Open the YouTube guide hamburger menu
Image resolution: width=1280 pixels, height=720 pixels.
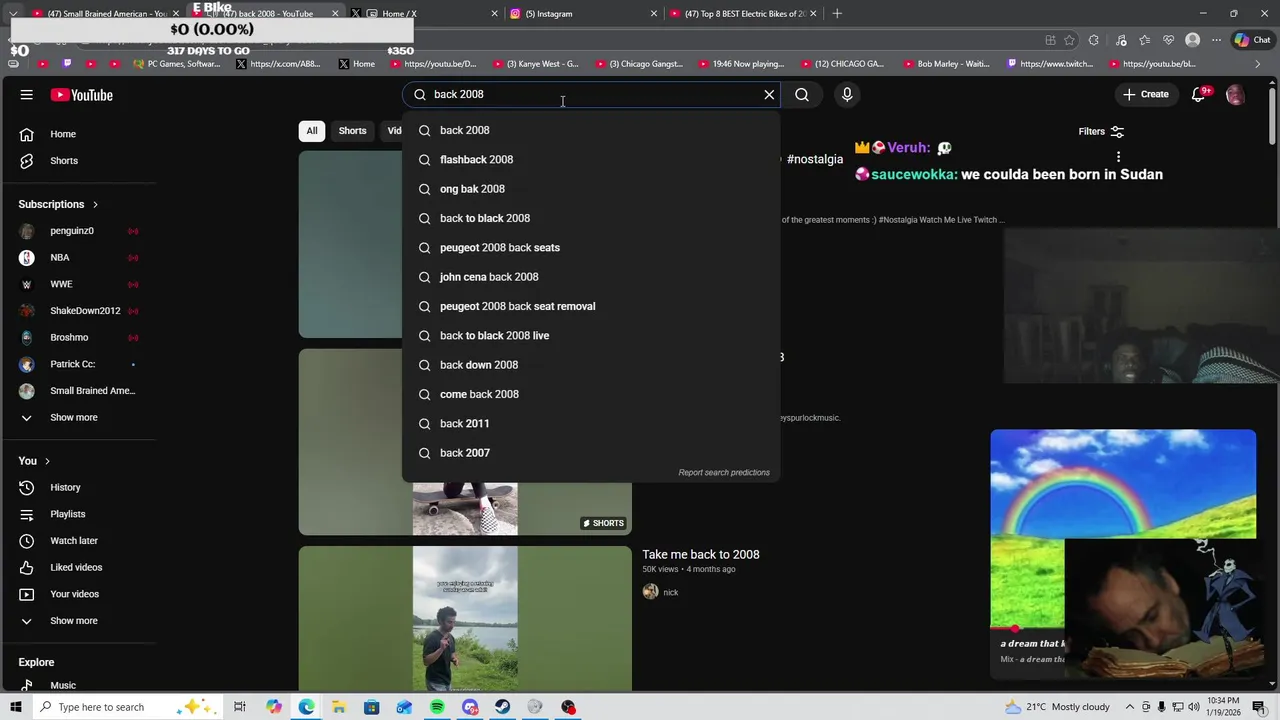26,95
